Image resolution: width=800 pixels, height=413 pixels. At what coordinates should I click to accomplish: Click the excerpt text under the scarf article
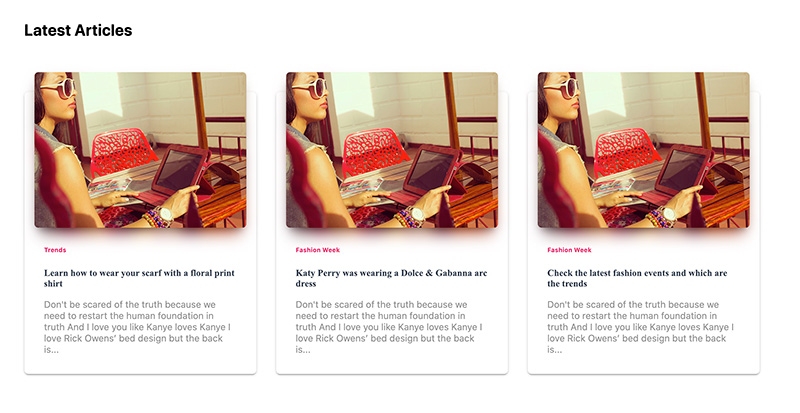pos(137,327)
